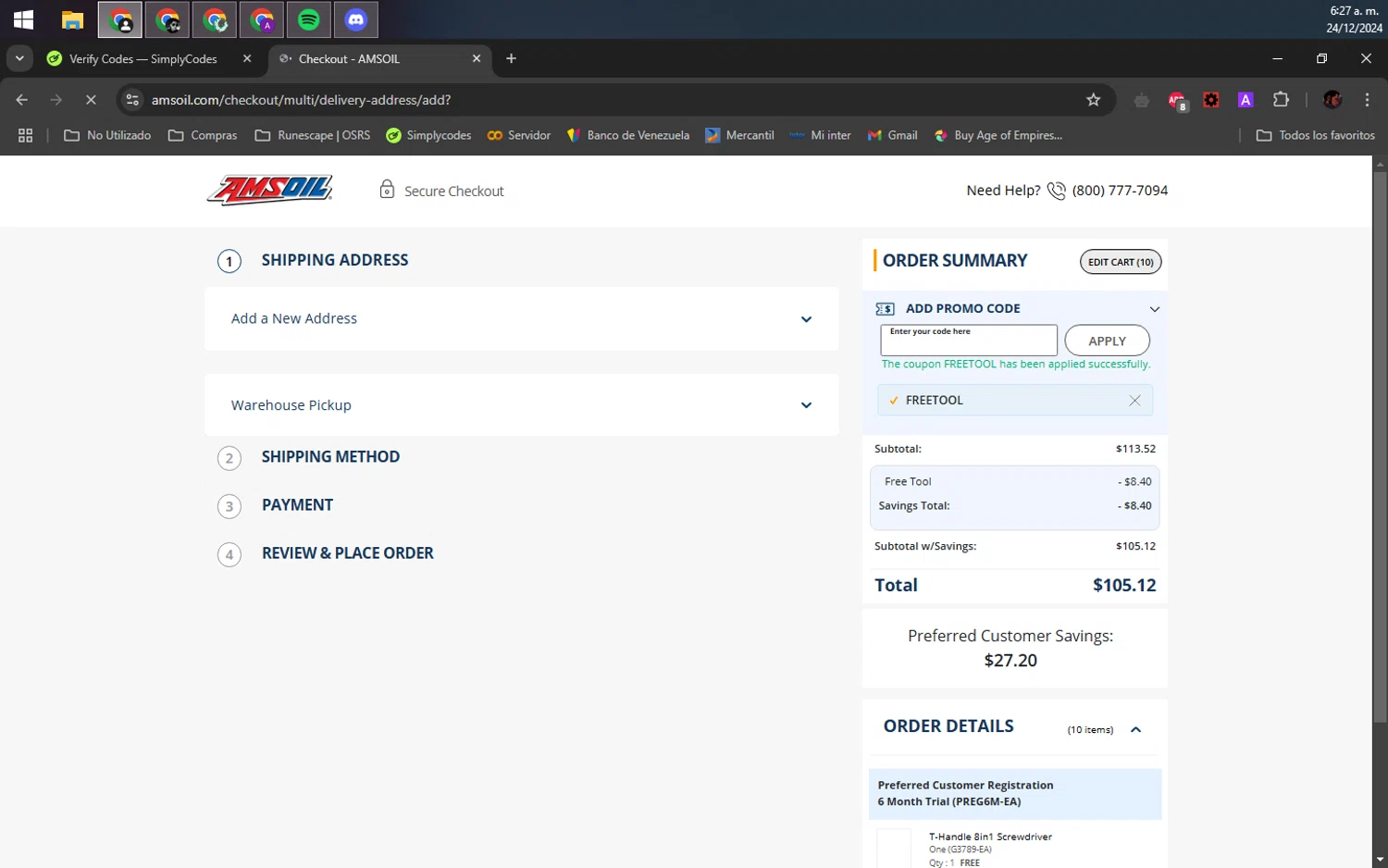This screenshot has height=868, width=1388.
Task: Open the Chrome three-dot menu
Action: [x=1367, y=100]
